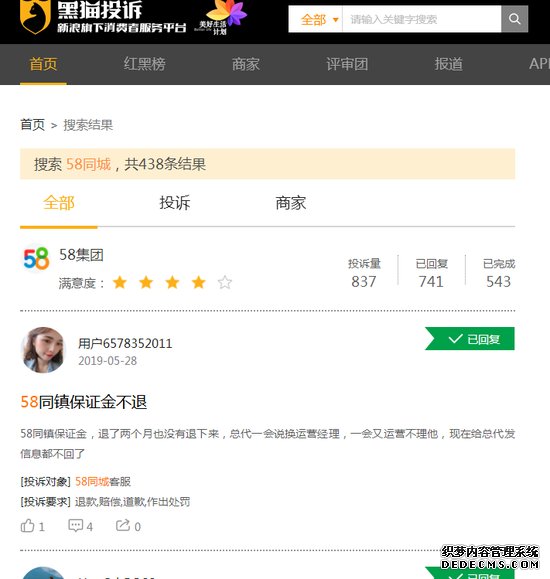
Task: Click the fifth empty satisfaction star
Action: tap(225, 283)
